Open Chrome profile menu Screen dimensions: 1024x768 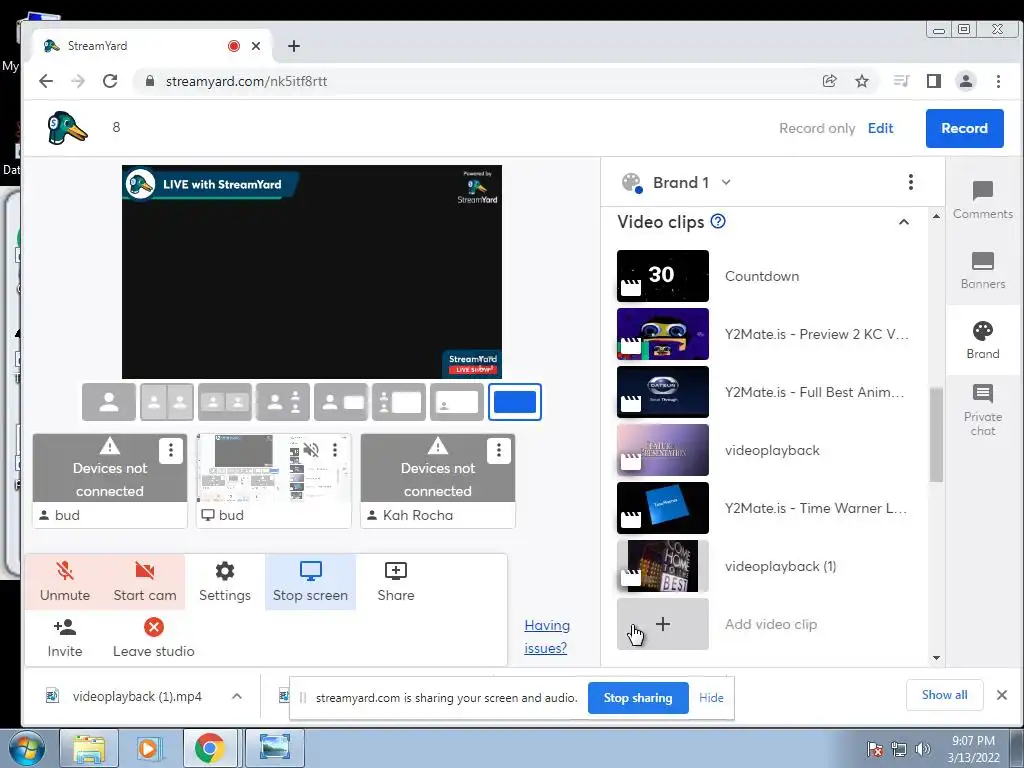[966, 81]
